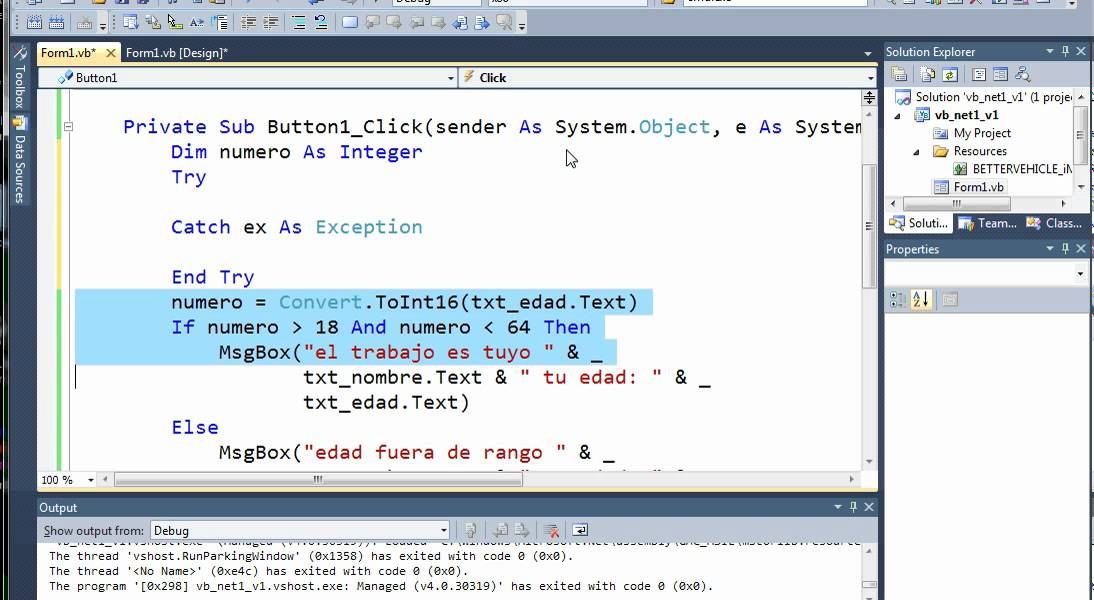Switch to the Team Explorer tab
Screen dimensions: 1094x600
[987, 223]
